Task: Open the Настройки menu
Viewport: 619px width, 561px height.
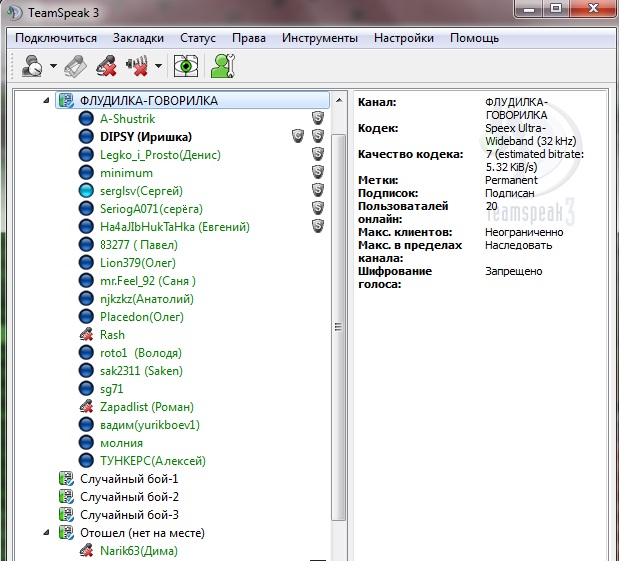Action: (404, 38)
